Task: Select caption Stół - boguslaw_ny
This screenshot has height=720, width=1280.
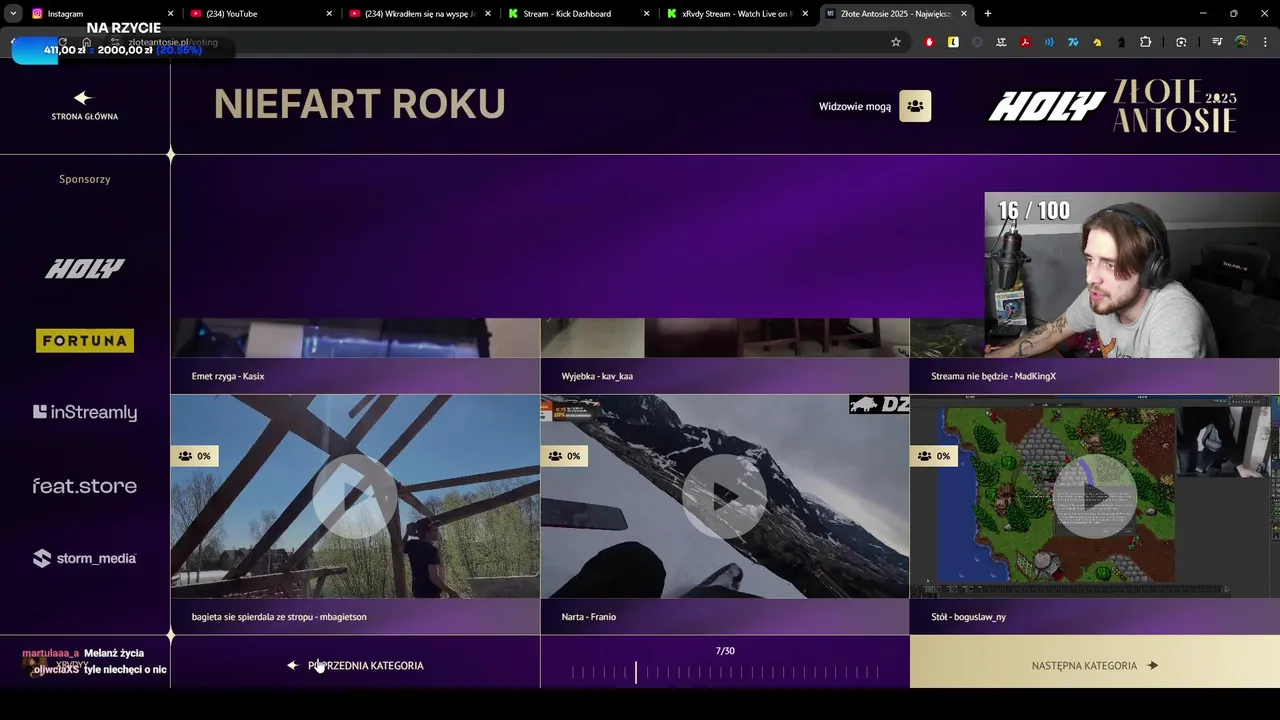Action: [x=968, y=617]
